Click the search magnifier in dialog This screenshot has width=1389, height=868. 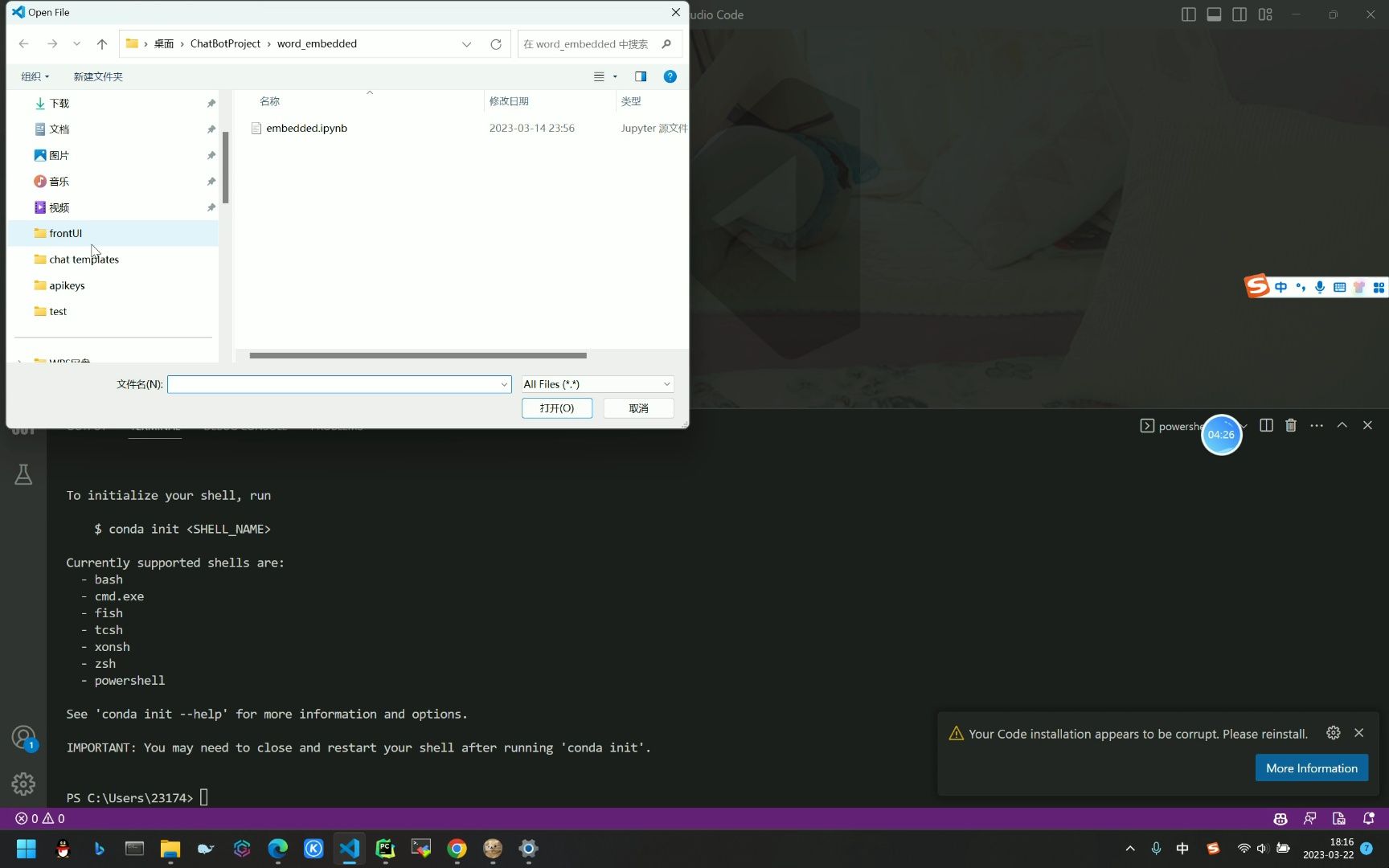666,44
